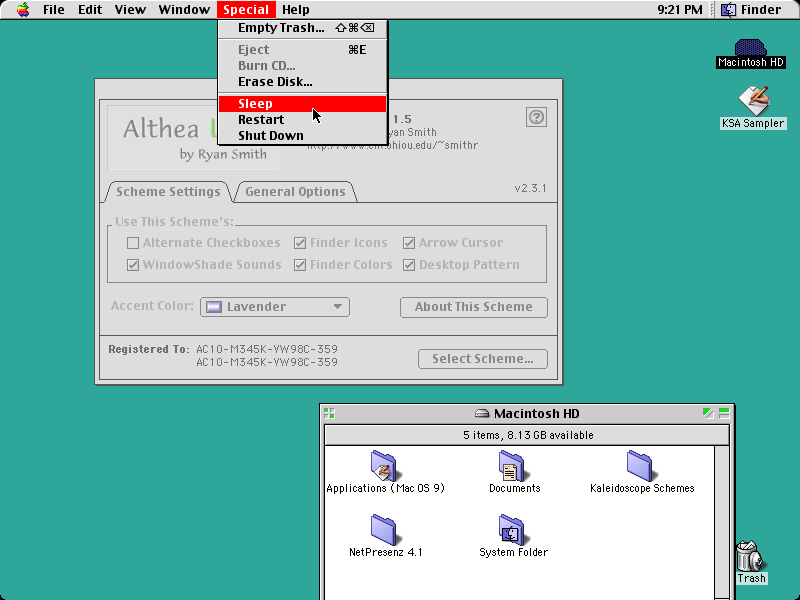
Task: Open the File menu
Action: click(54, 10)
